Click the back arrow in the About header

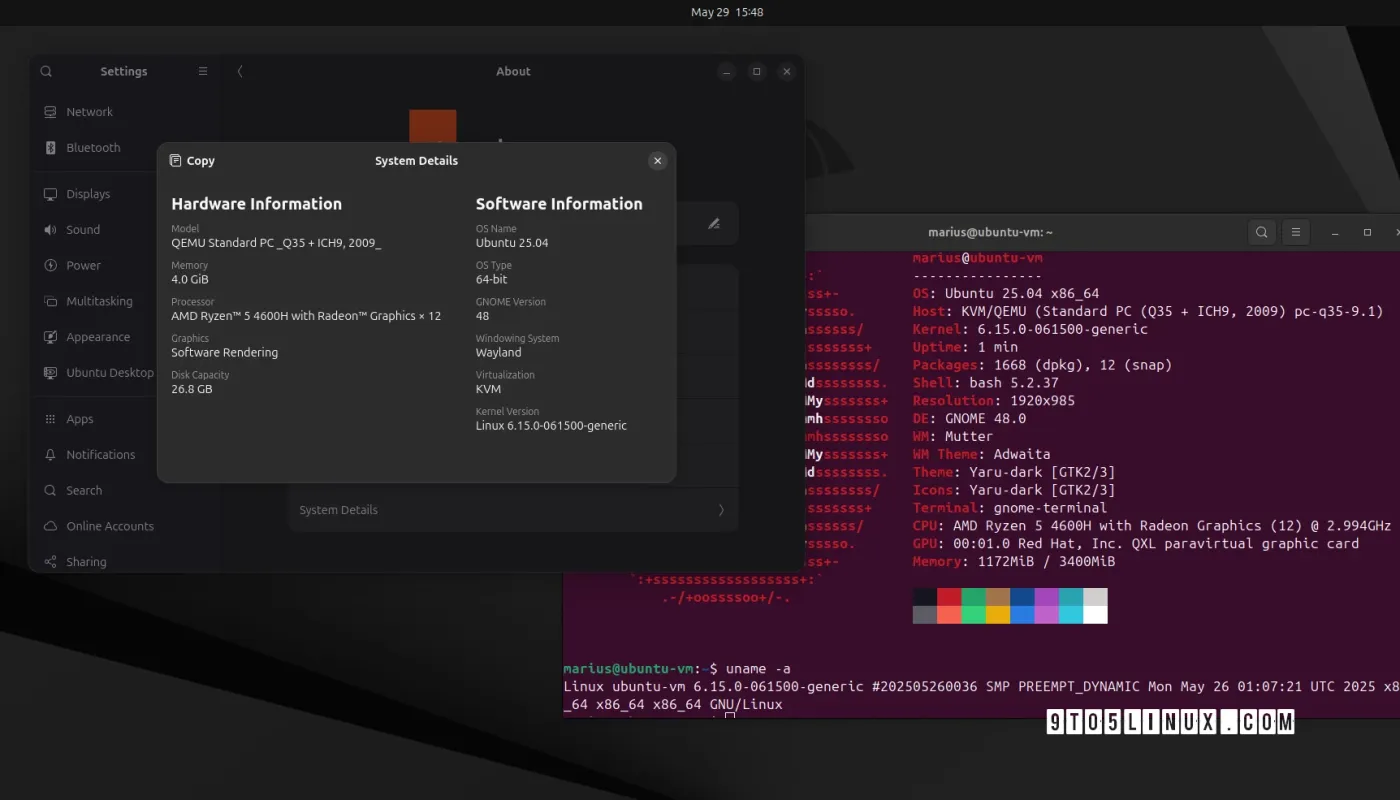[x=240, y=72]
